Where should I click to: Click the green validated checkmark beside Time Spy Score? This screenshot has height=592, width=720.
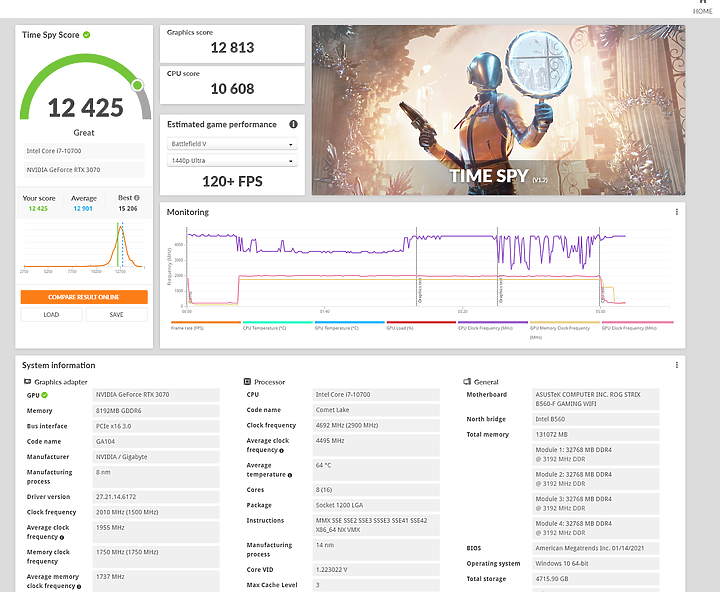point(87,34)
